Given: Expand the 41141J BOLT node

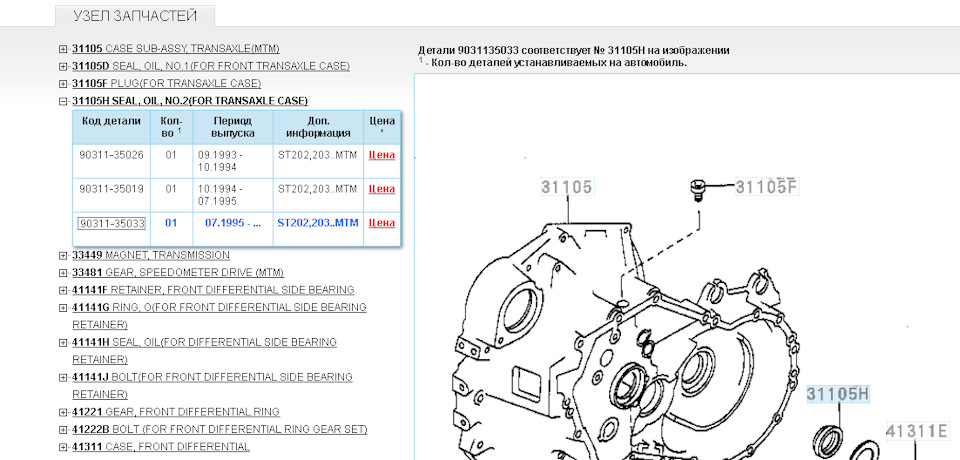Looking at the screenshot, I should pos(63,377).
